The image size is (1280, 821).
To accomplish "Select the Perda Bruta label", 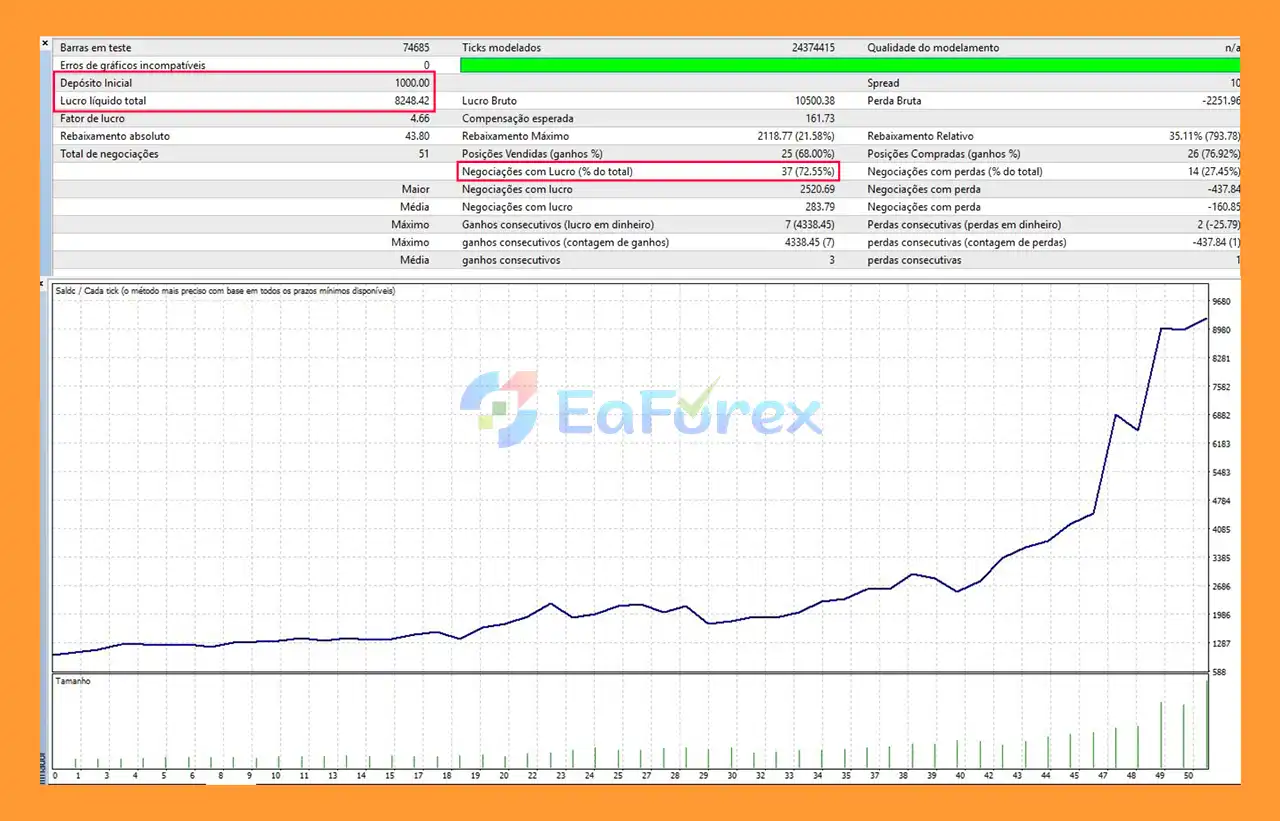I will 894,101.
